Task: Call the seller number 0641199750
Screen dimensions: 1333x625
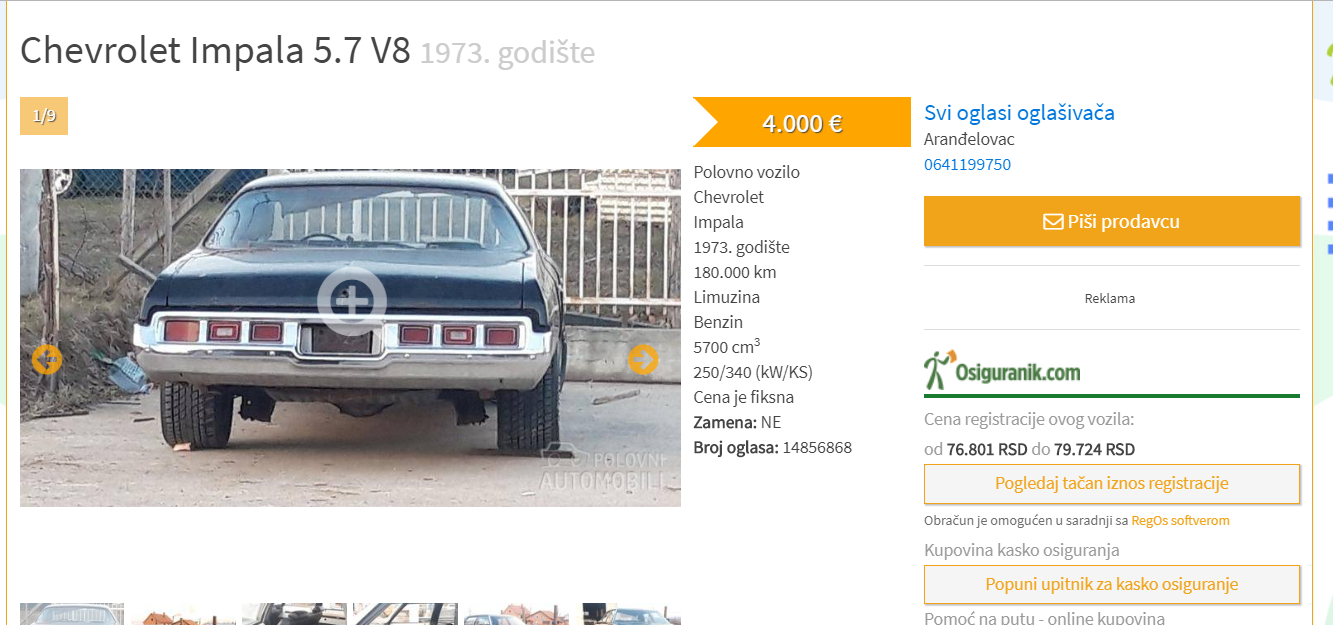Action: pos(967,165)
